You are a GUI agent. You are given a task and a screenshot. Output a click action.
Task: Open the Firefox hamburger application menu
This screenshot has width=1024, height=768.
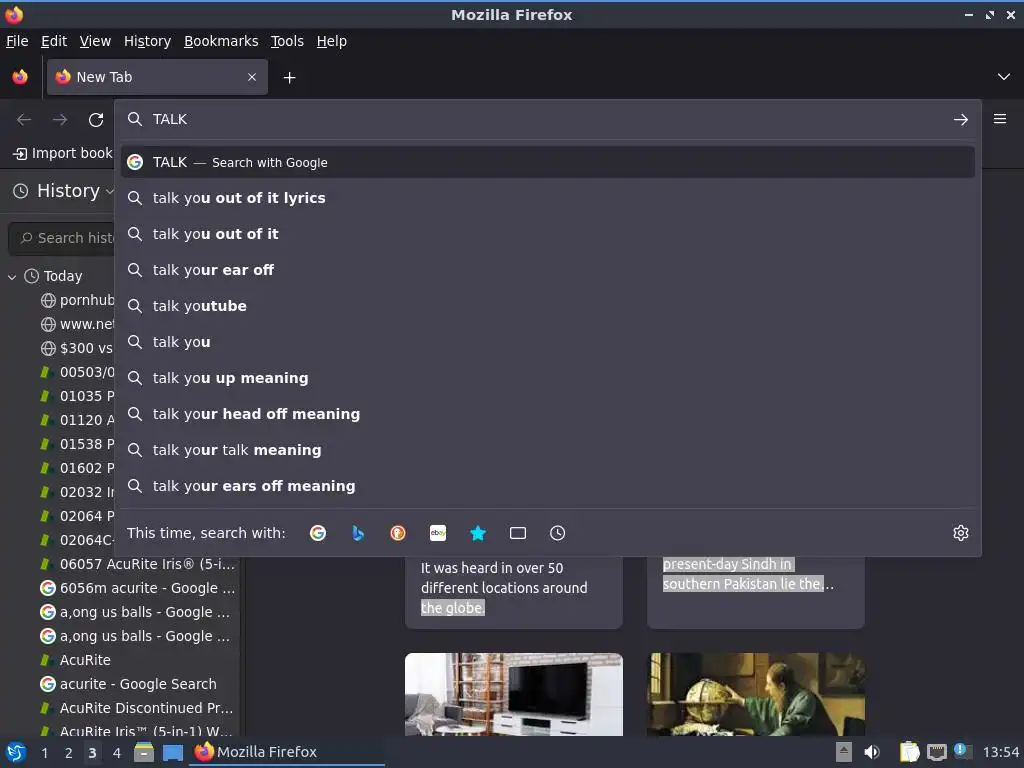tap(1000, 119)
